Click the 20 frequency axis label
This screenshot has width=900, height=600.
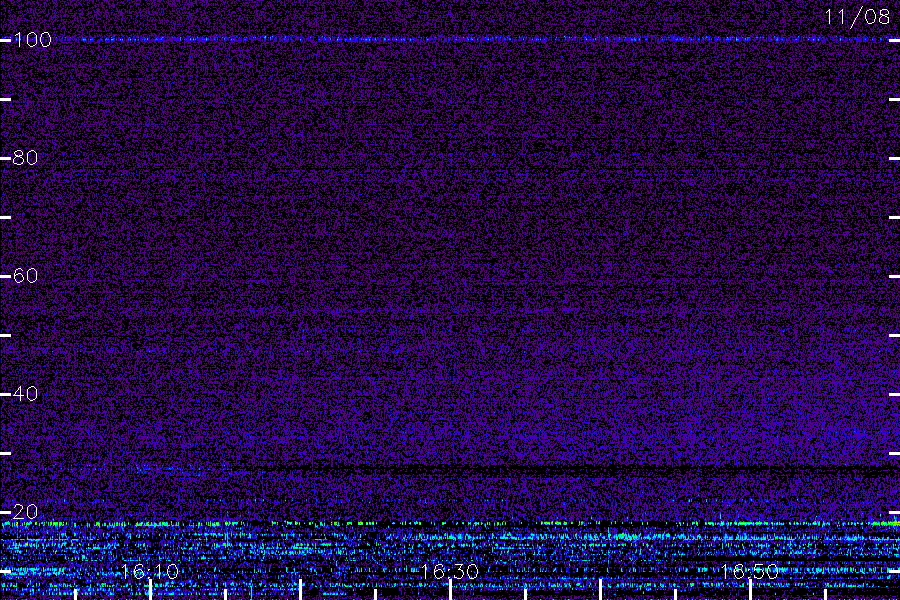[x=25, y=512]
